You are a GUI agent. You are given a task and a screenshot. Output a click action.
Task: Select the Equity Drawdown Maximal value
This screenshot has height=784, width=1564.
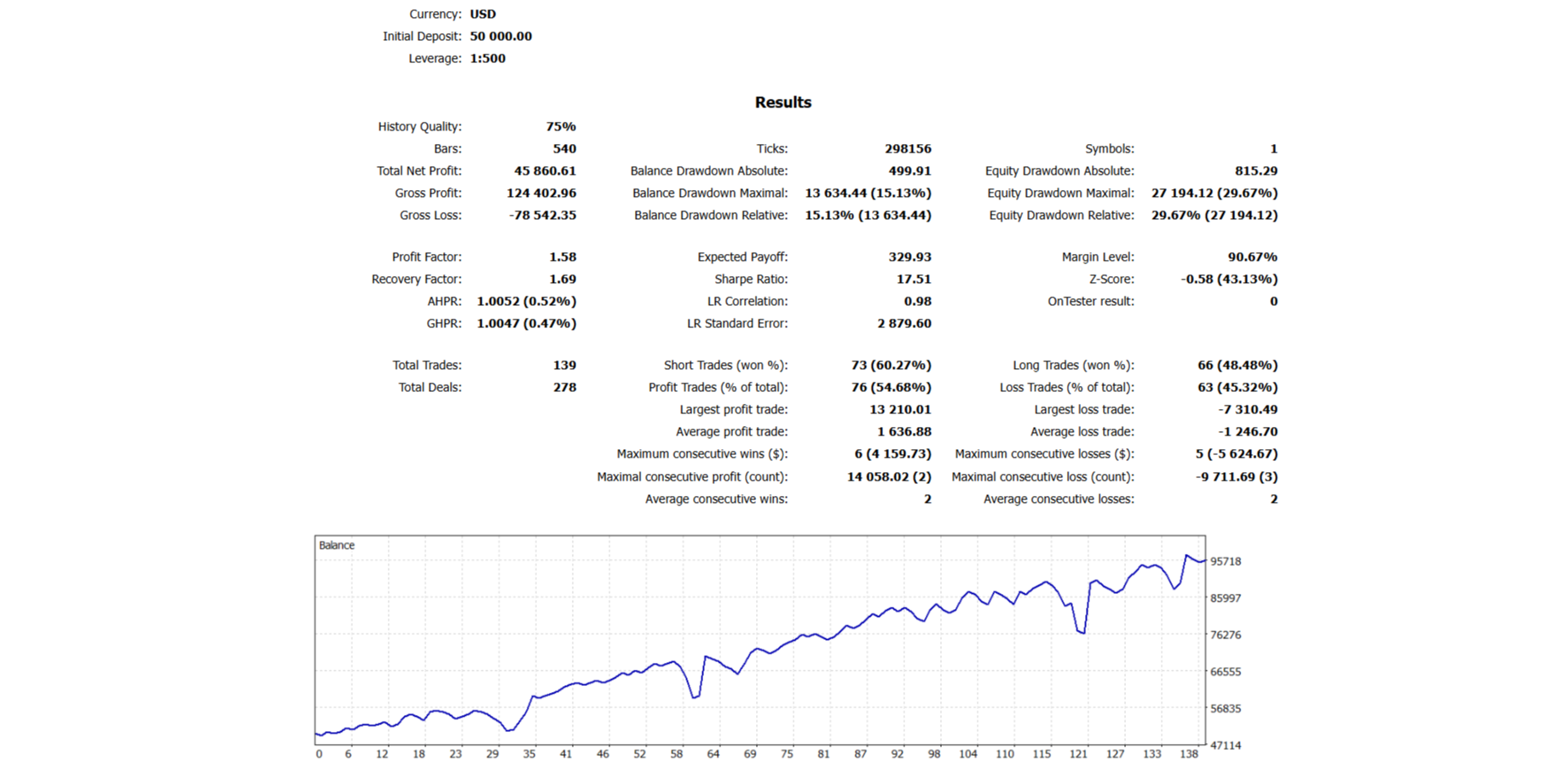(x=1214, y=193)
